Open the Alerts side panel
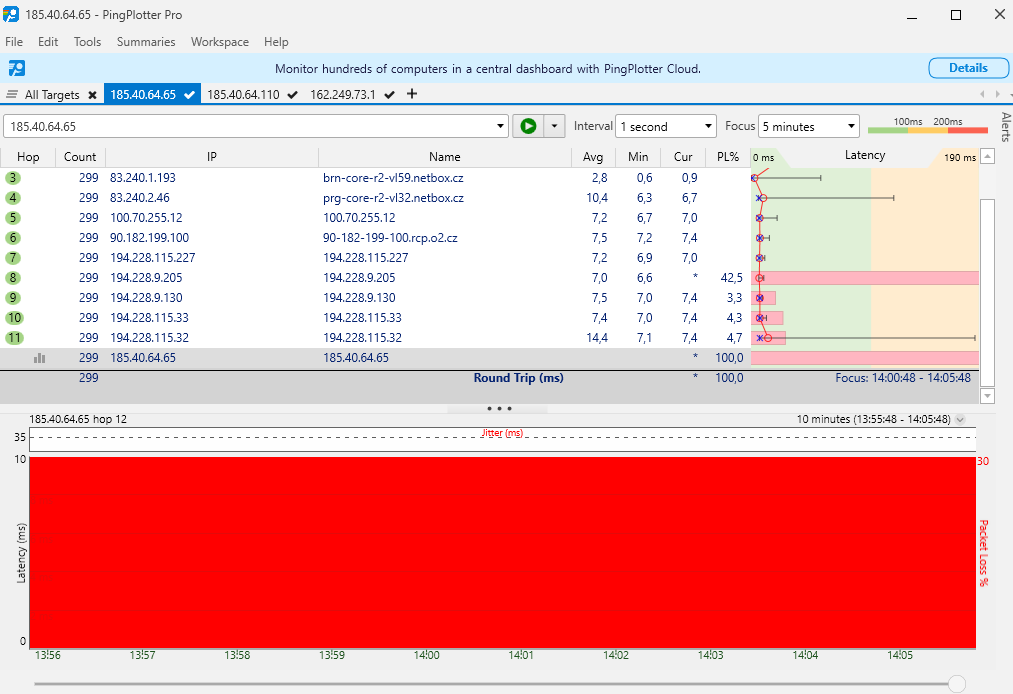Viewport: 1013px width, 694px height. pos(1005,128)
